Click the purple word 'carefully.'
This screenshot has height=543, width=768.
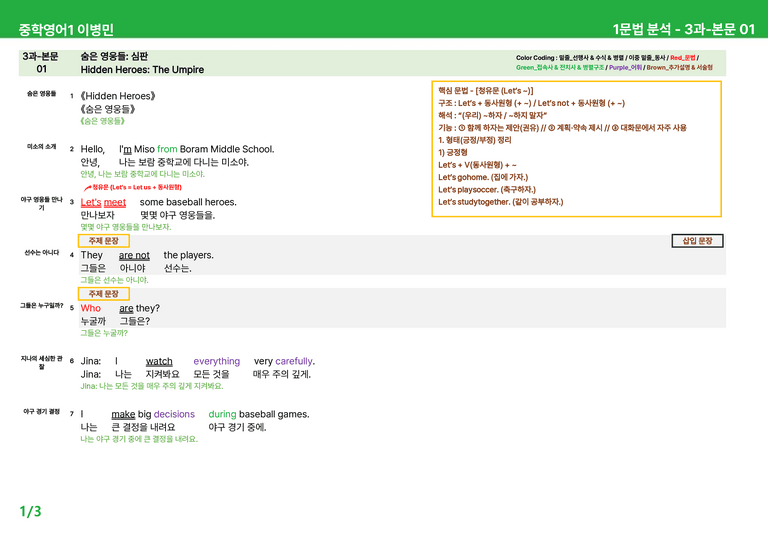[x=295, y=361]
